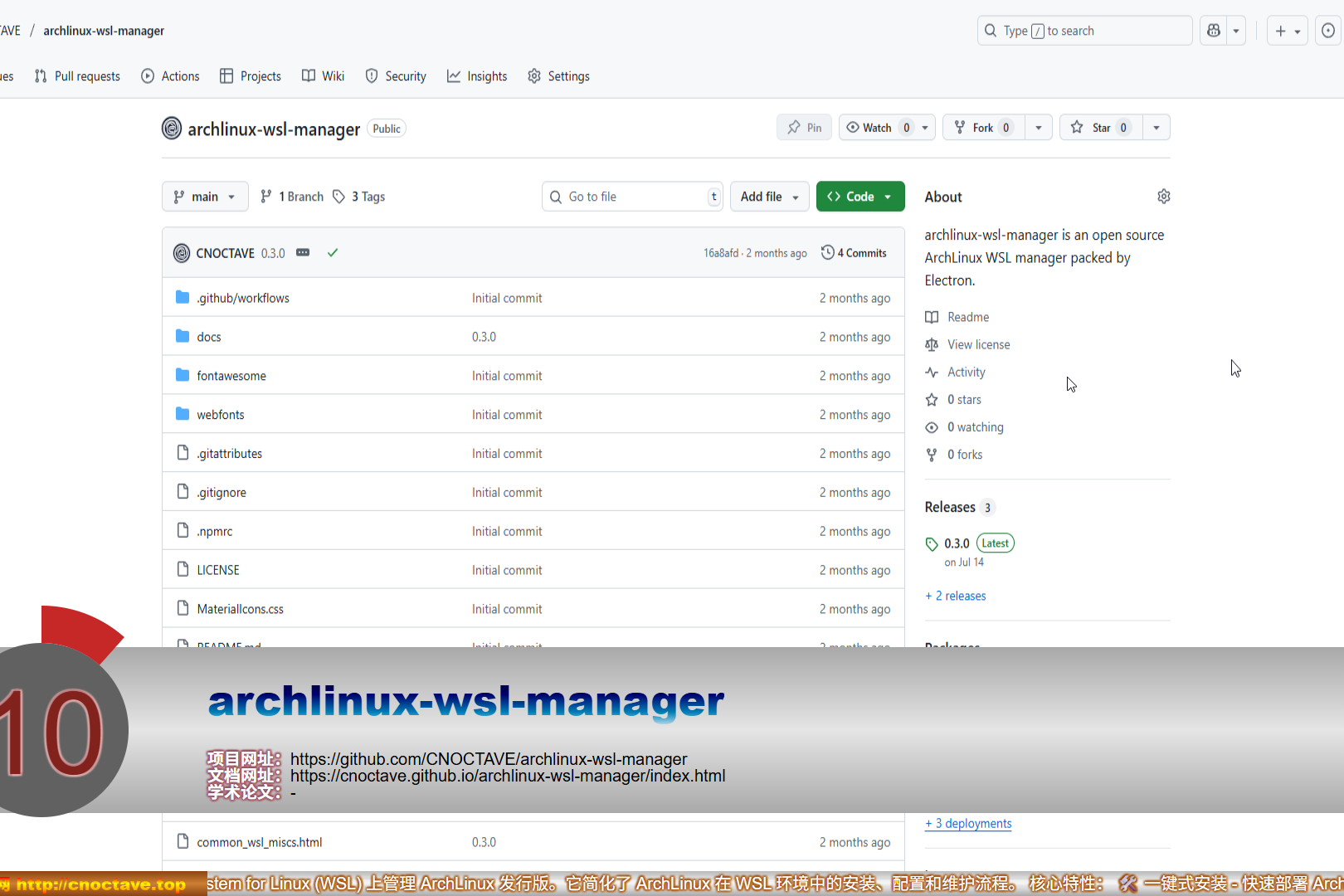
Task: Open the Security tab
Action: (396, 76)
